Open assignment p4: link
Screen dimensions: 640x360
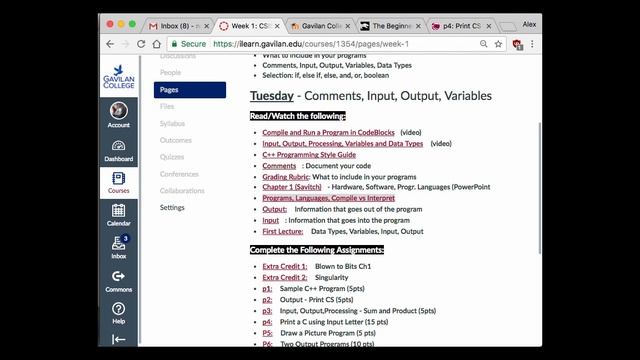[x=267, y=322]
